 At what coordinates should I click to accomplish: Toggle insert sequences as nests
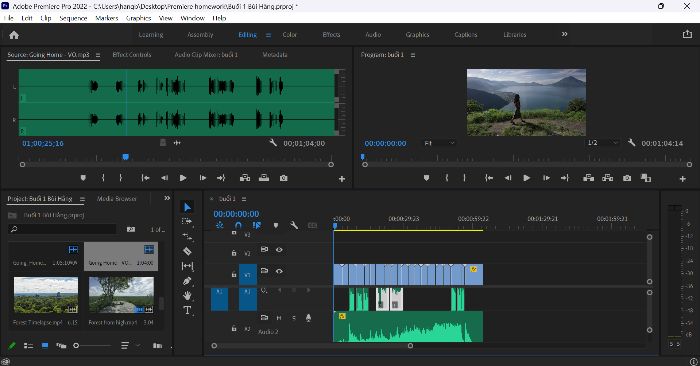tap(220, 225)
